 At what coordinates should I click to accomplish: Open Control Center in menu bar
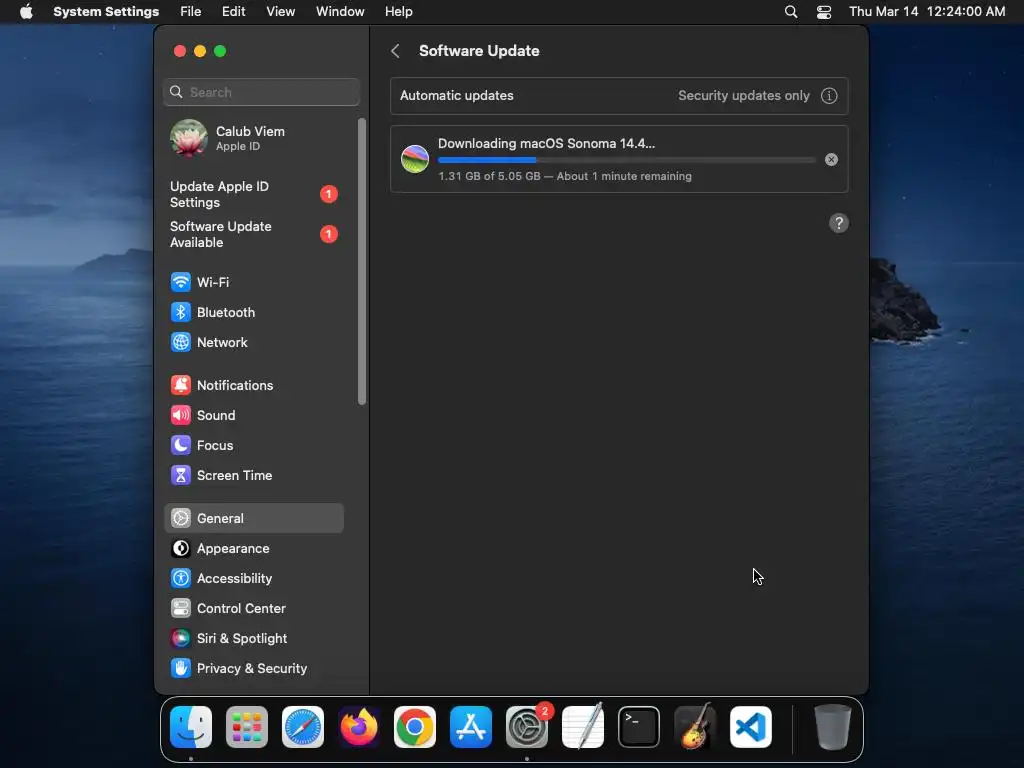click(824, 11)
